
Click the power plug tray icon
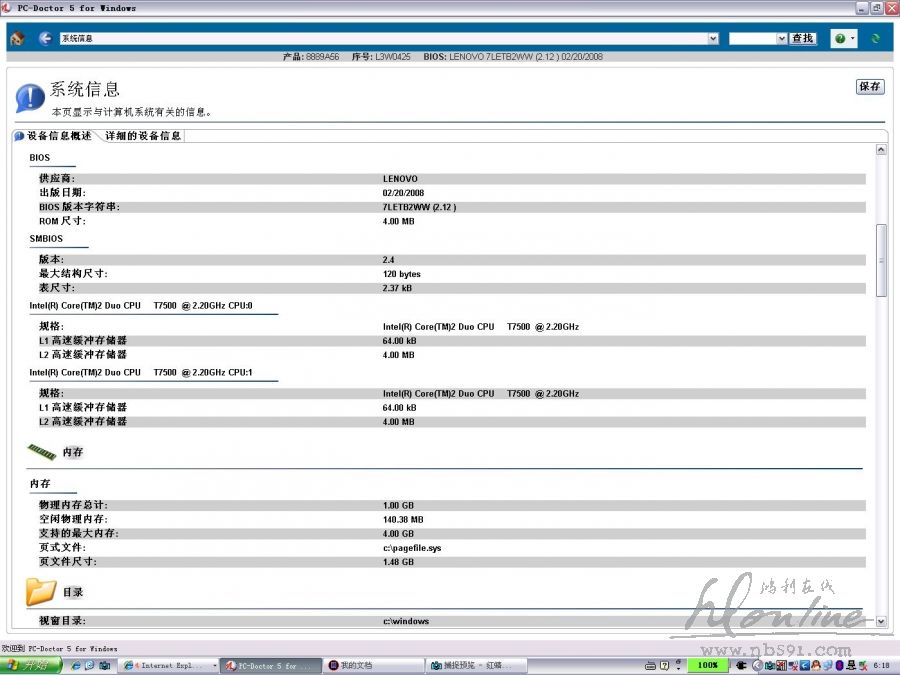(741, 665)
